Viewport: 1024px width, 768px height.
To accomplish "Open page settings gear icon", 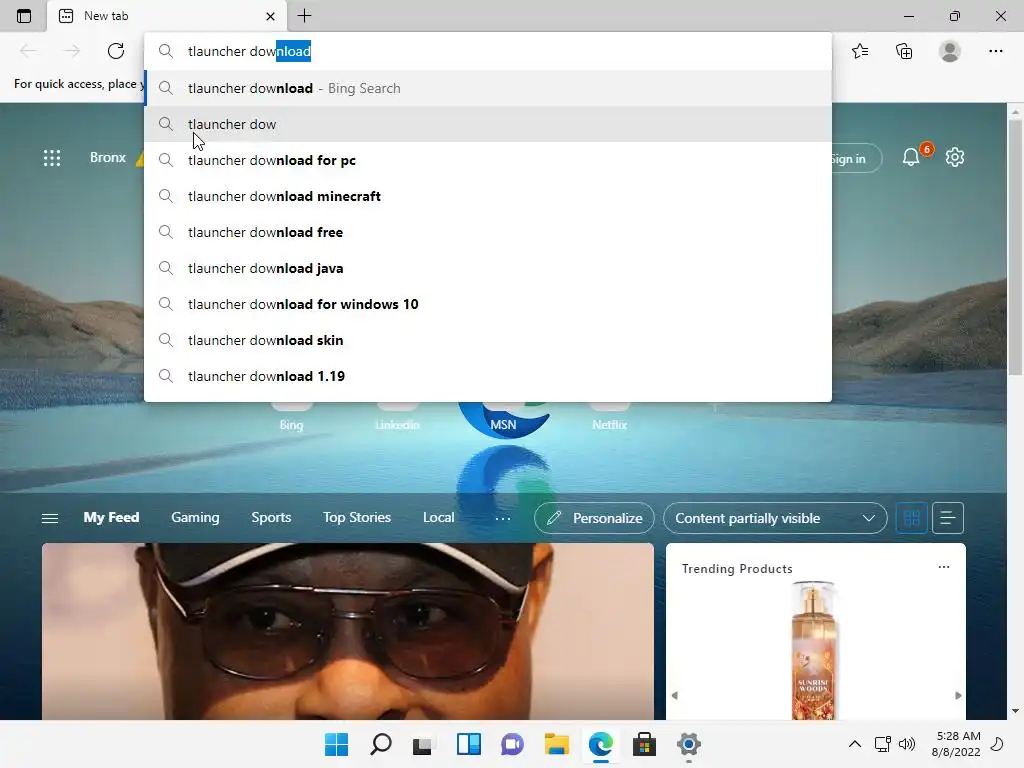I will coord(955,157).
